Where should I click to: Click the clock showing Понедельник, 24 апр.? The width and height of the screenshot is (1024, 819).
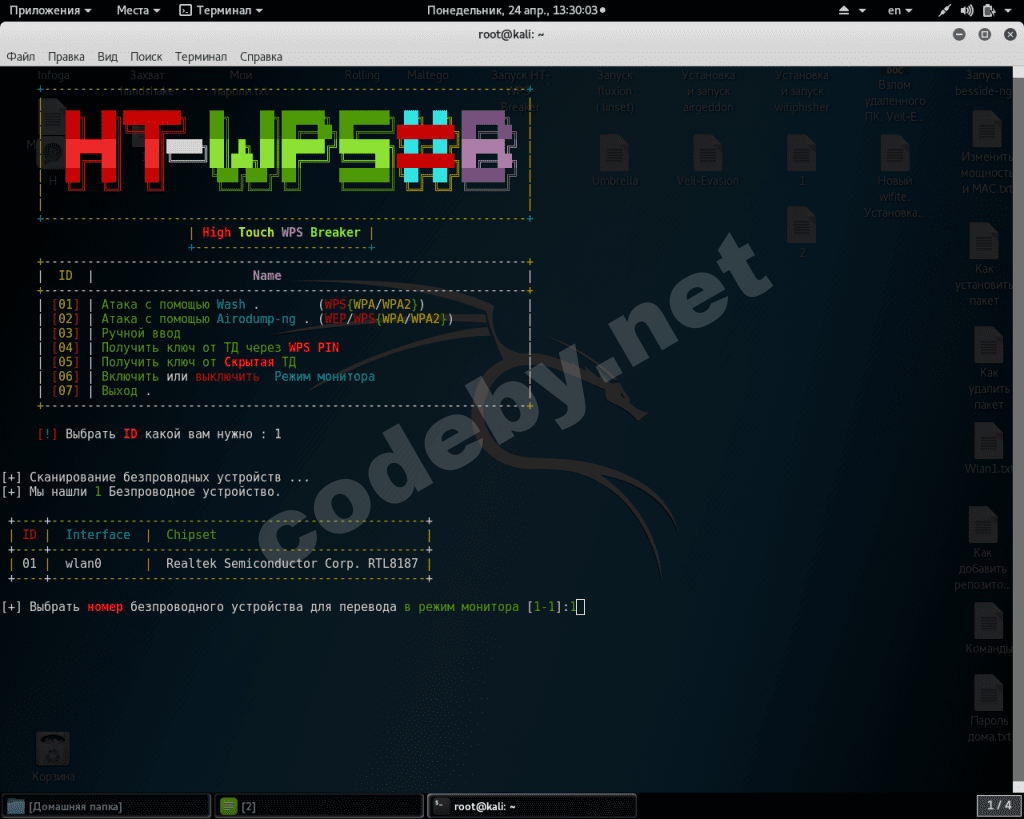point(515,10)
